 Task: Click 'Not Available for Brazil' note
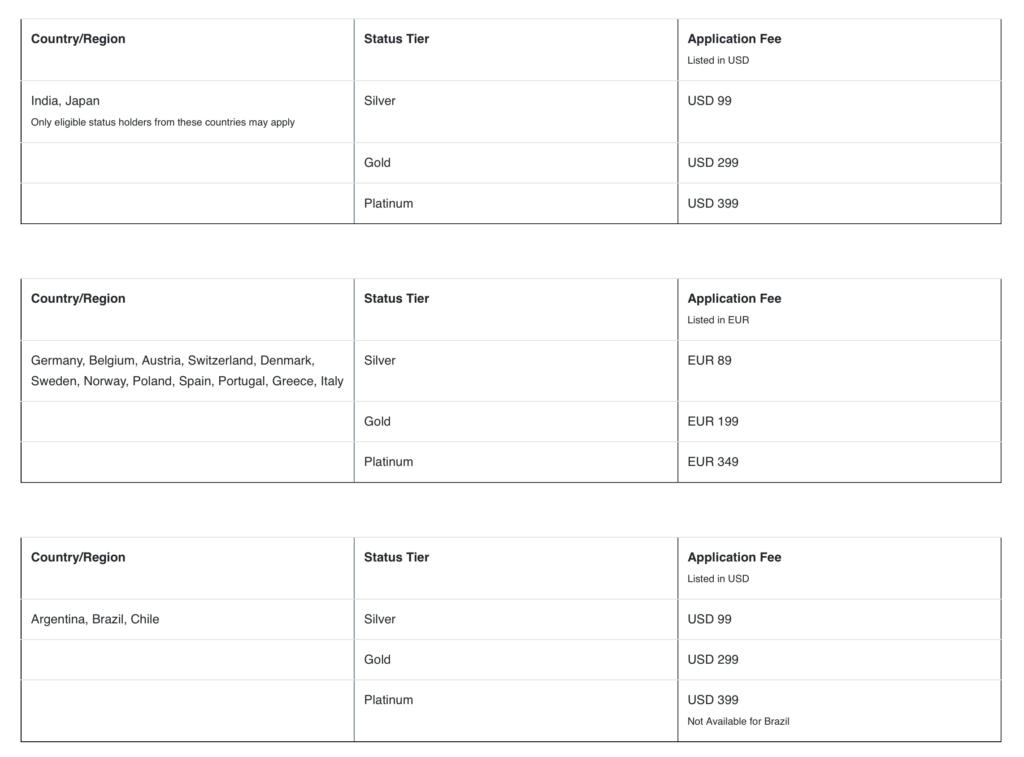click(x=738, y=721)
